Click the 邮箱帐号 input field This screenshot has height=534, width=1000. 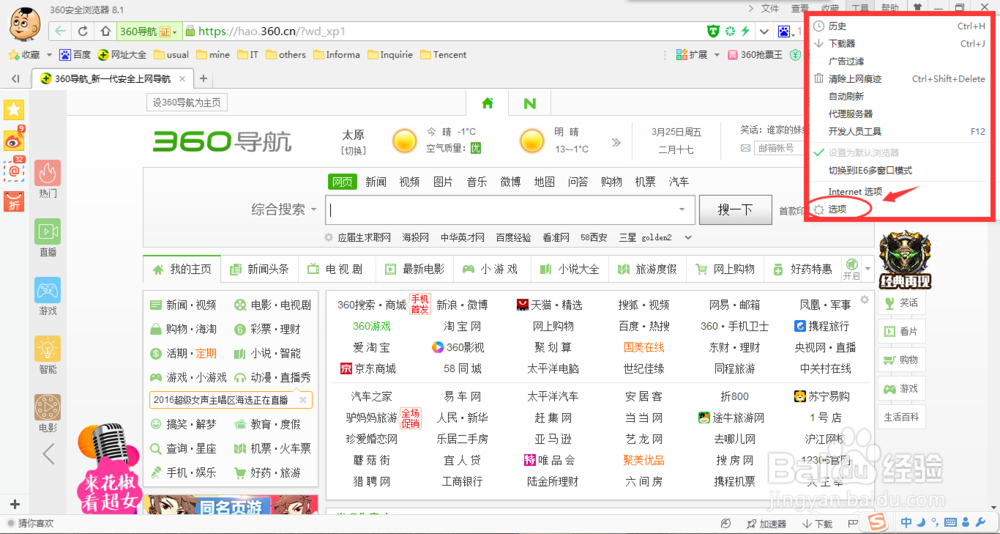pos(779,148)
